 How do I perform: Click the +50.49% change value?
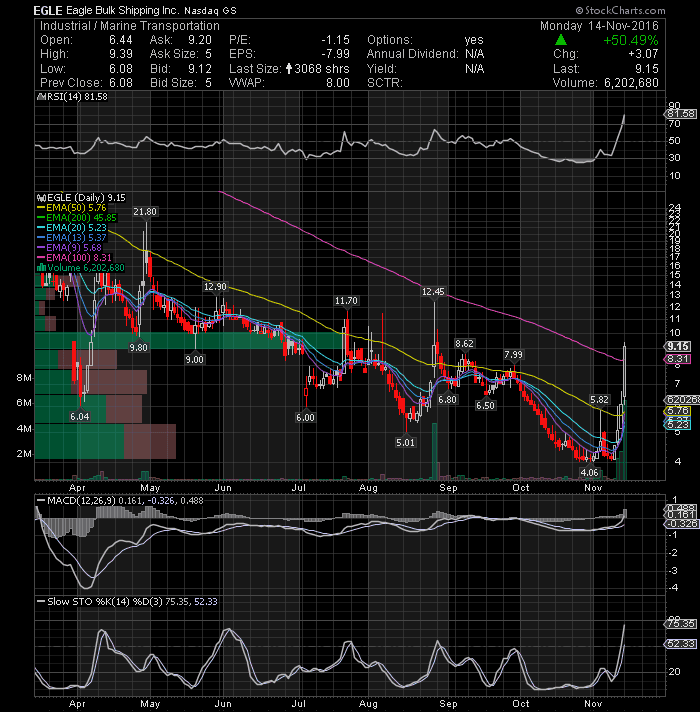631,40
